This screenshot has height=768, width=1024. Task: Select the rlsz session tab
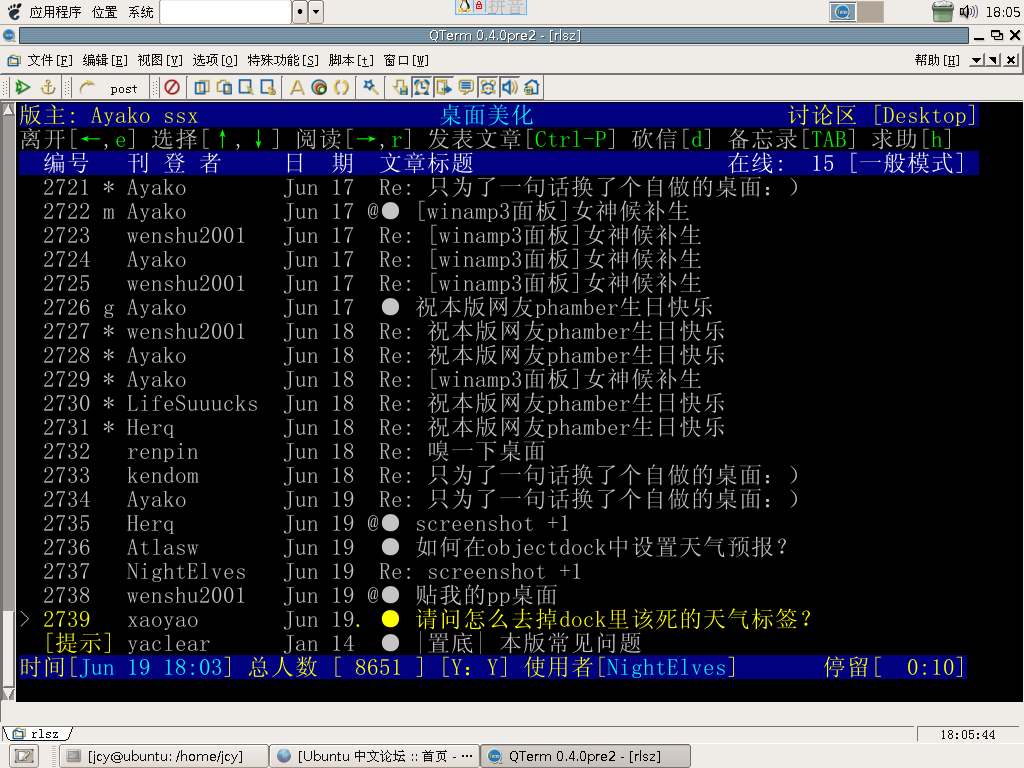(x=37, y=734)
